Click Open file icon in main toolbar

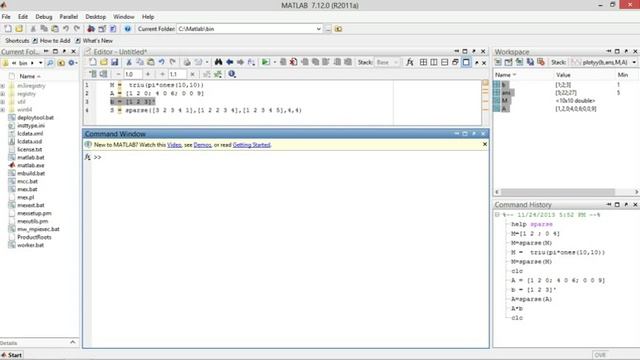19,29
